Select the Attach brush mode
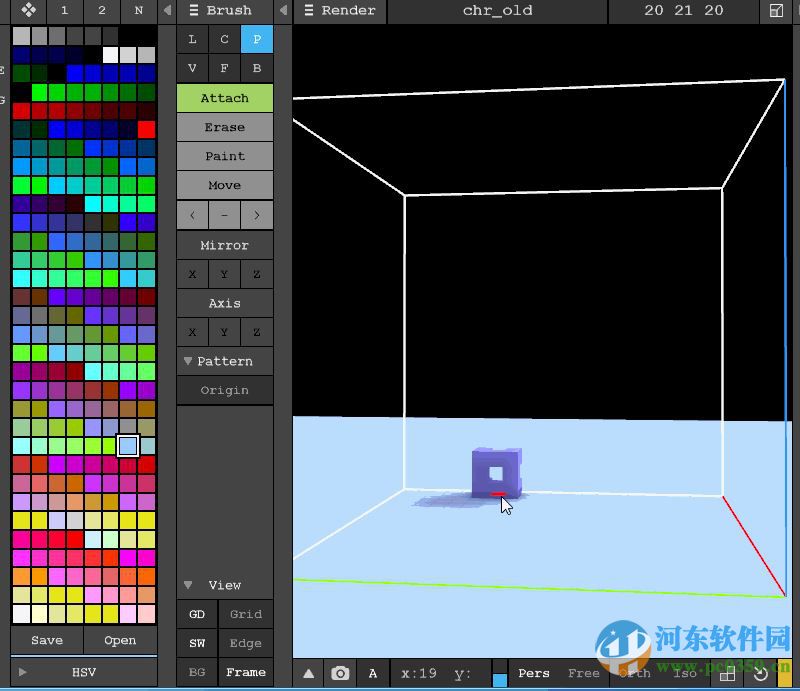The width and height of the screenshot is (800, 691). (224, 98)
